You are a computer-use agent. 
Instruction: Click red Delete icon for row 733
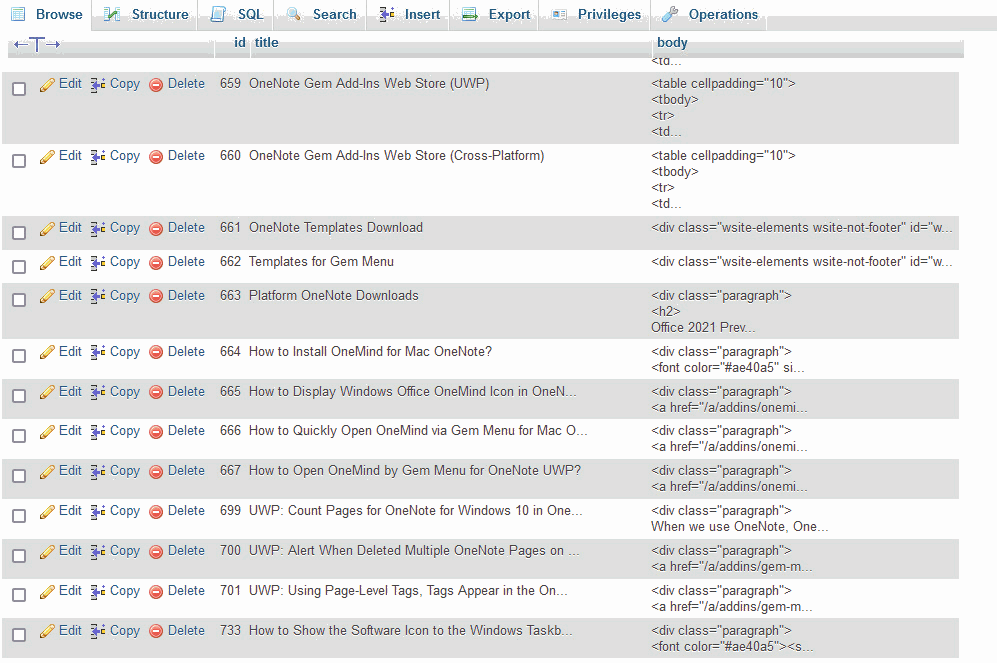coord(156,631)
